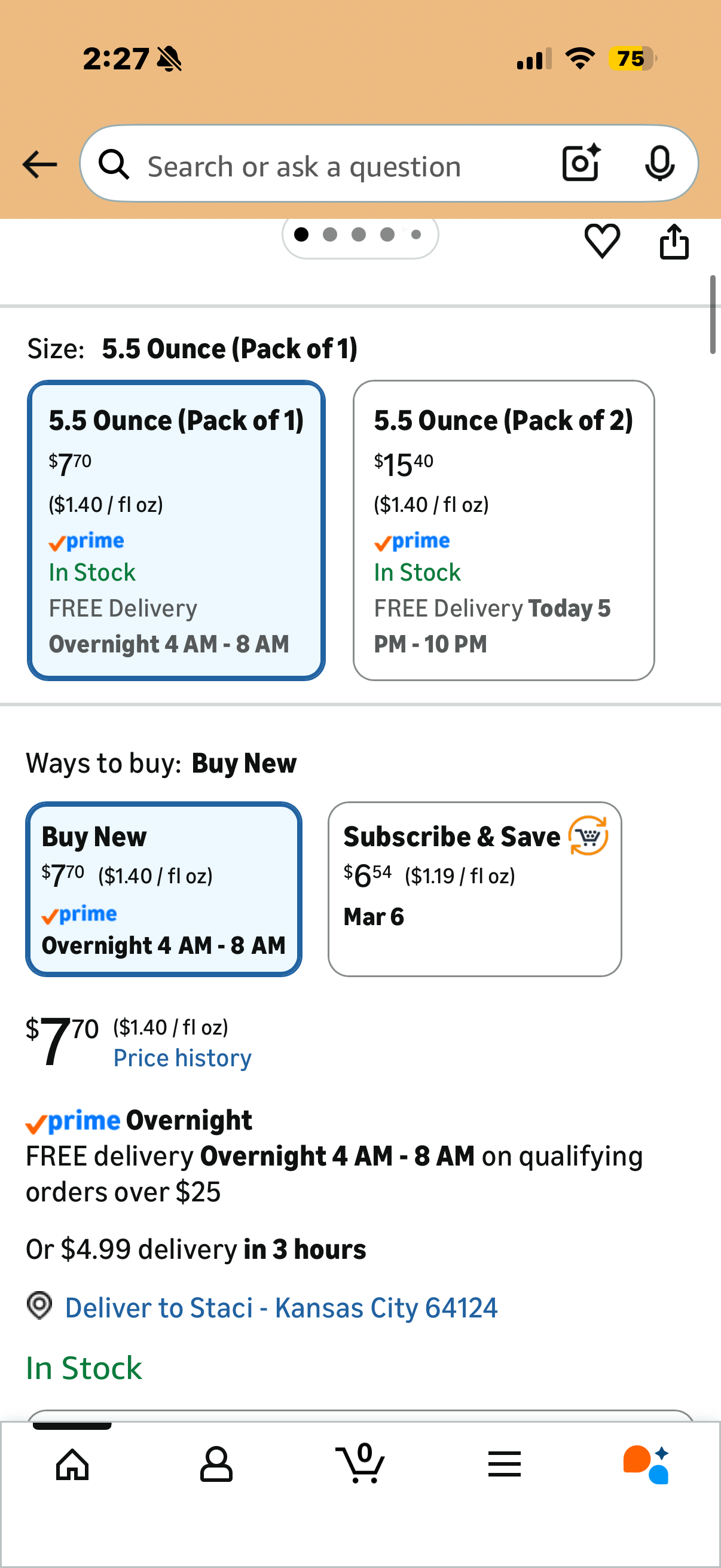Open the Rufus AI assistant icon
This screenshot has height=1568, width=721.
tap(646, 1464)
